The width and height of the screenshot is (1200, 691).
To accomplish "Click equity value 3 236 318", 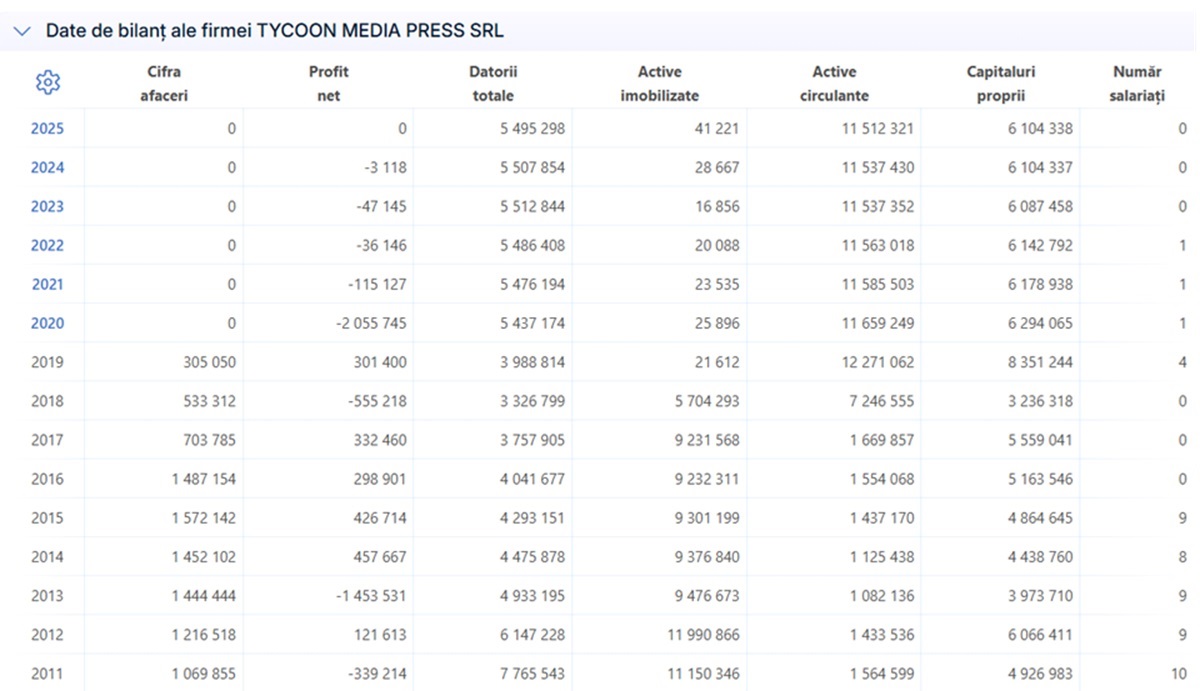I will click(x=1040, y=401).
